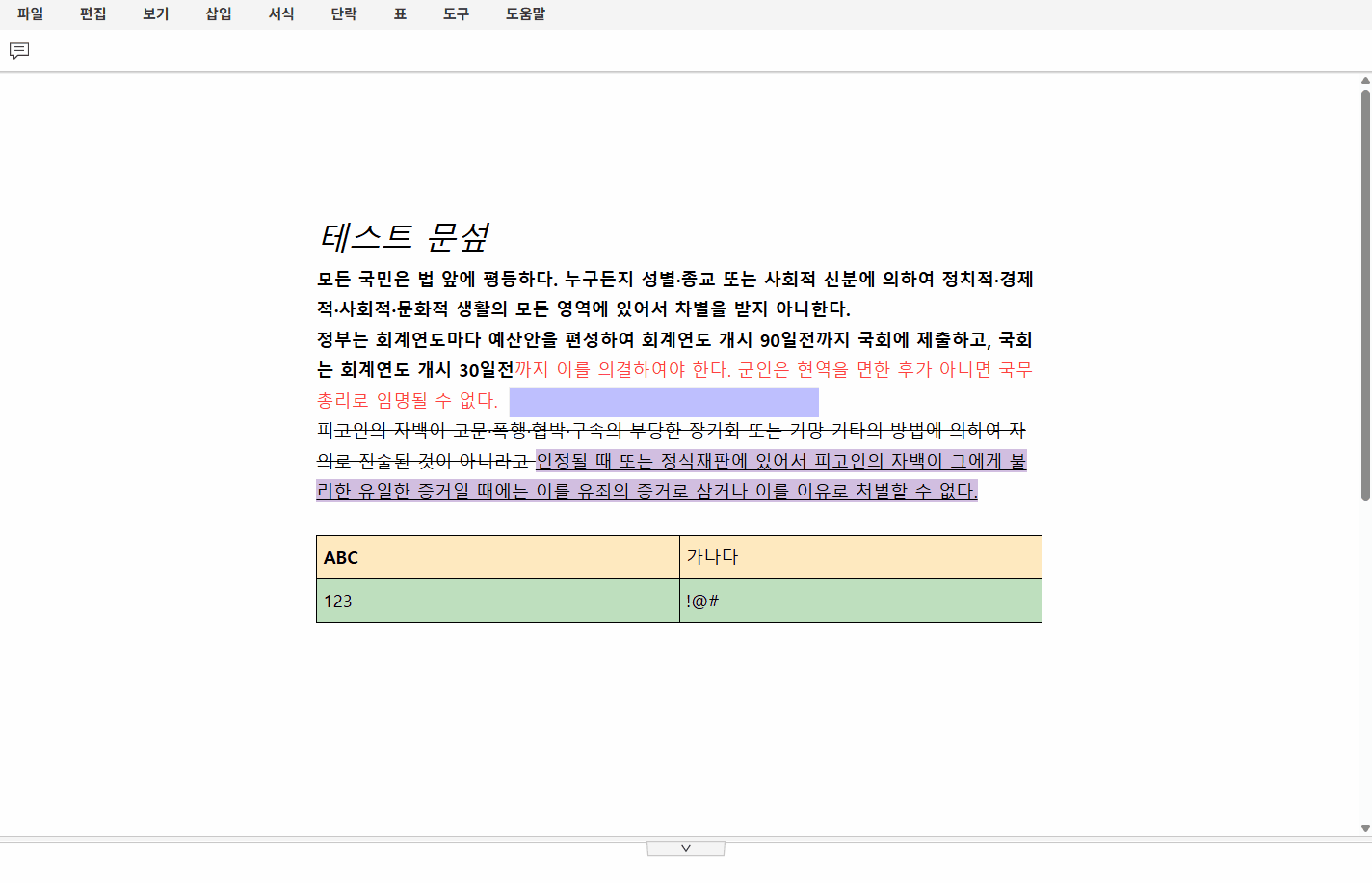The width and height of the screenshot is (1372, 883).
Task: Click the 서식 menu item
Action: tap(281, 14)
